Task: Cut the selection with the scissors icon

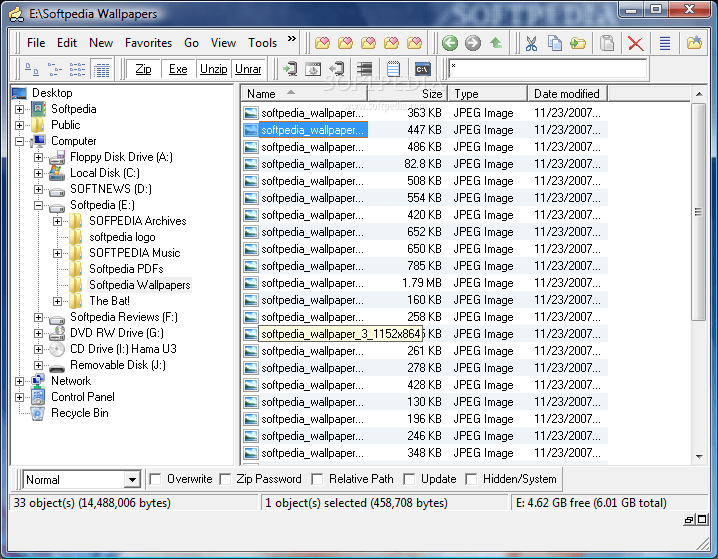Action: pos(531,43)
